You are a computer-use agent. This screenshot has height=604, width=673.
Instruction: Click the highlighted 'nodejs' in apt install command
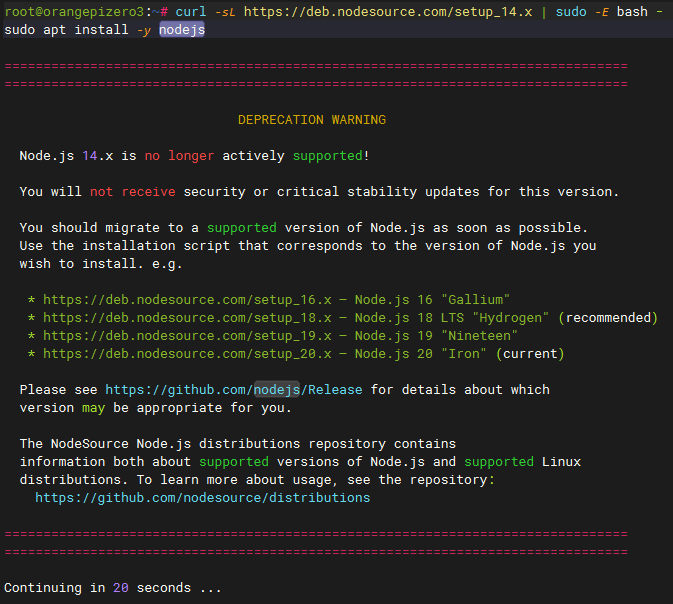click(x=182, y=30)
